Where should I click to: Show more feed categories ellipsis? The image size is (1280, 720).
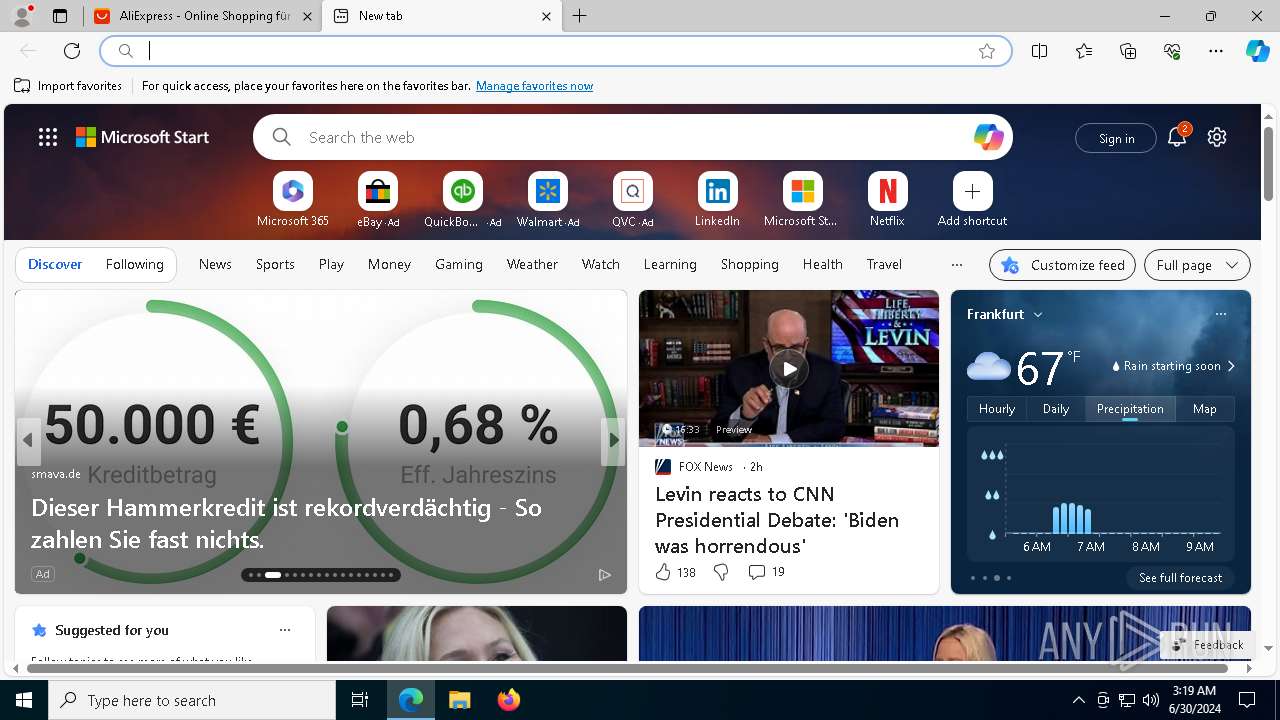pyautogui.click(x=957, y=265)
